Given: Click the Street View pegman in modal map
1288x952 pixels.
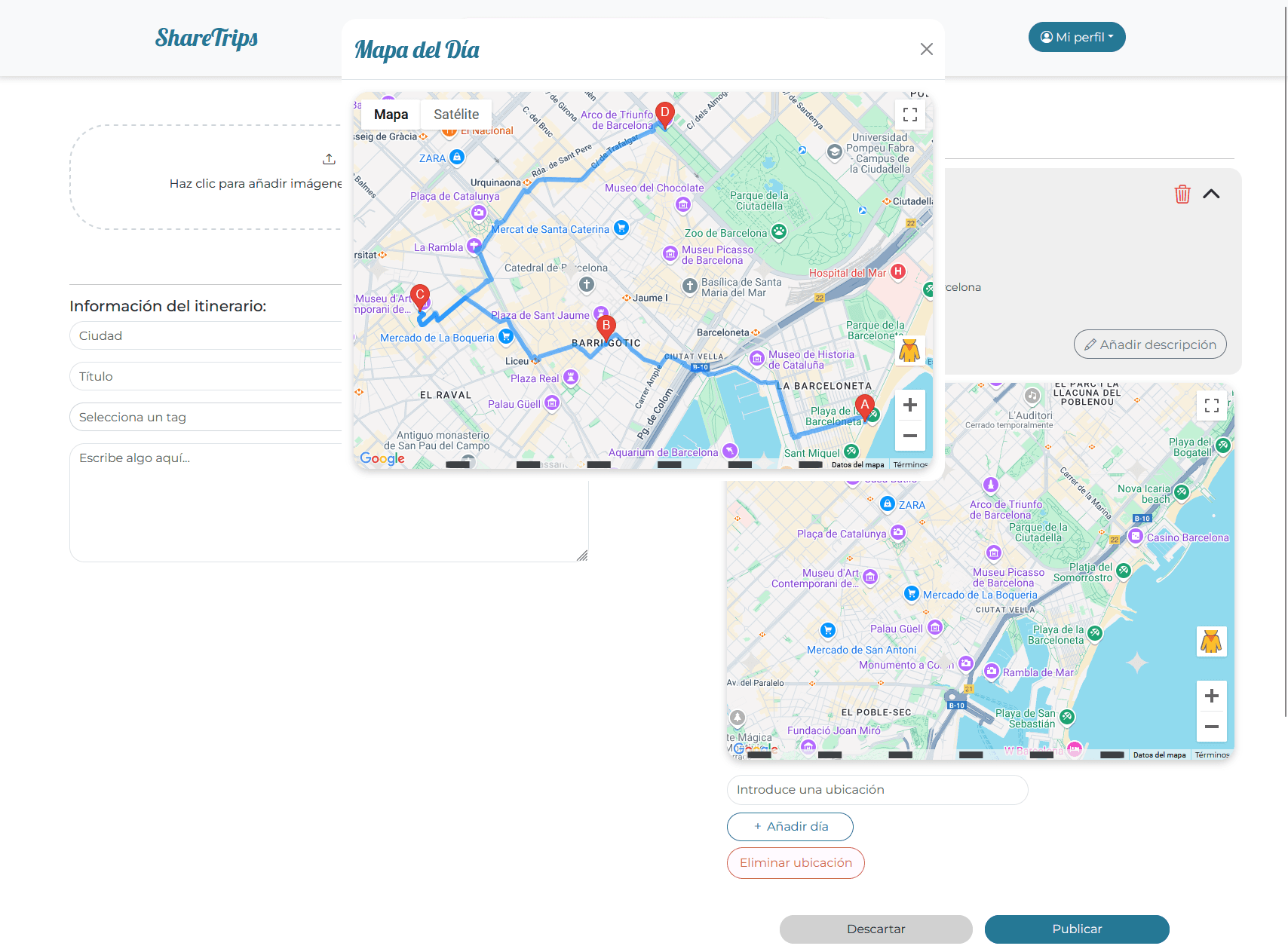Looking at the screenshot, I should (910, 350).
